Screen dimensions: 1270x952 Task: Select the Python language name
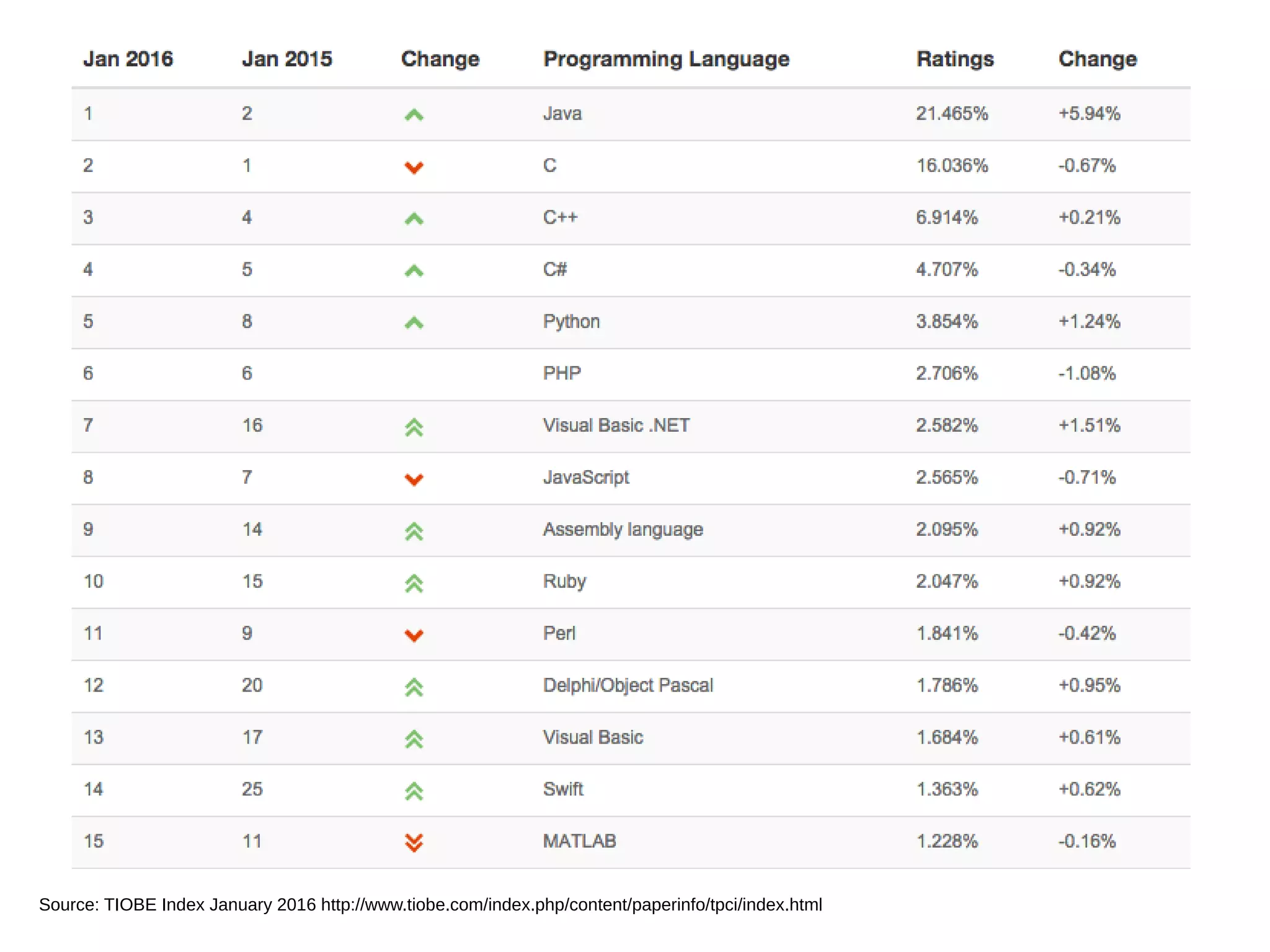pos(572,321)
